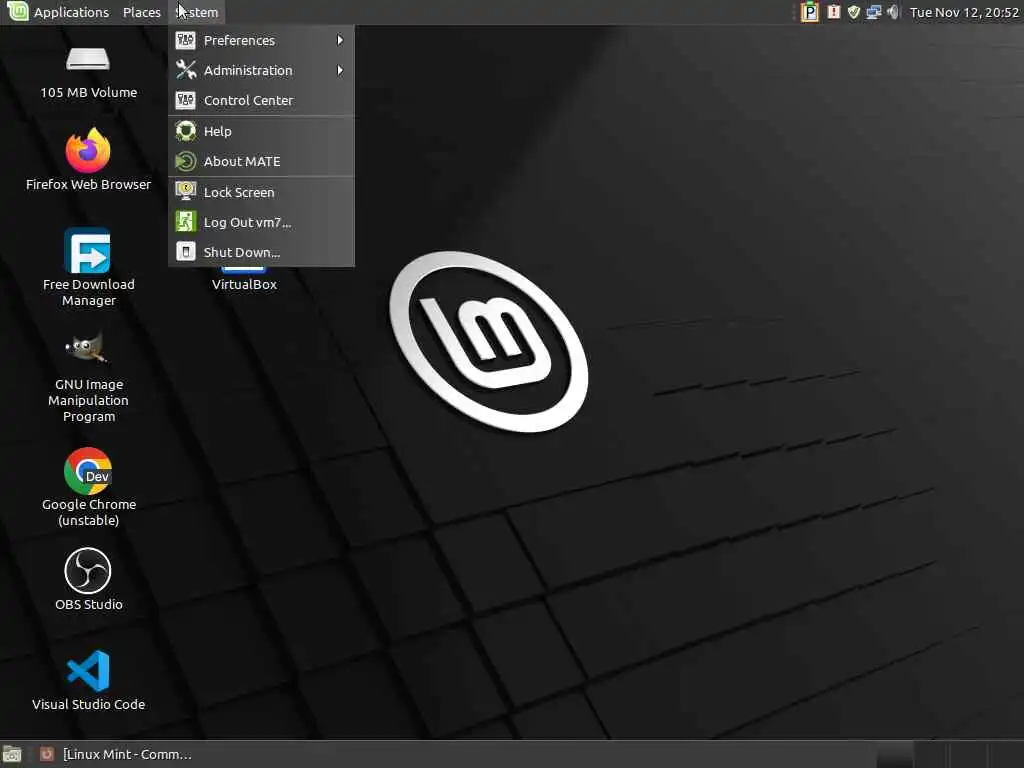
Task: Select Lock Screen menu entry
Action: tap(261, 192)
